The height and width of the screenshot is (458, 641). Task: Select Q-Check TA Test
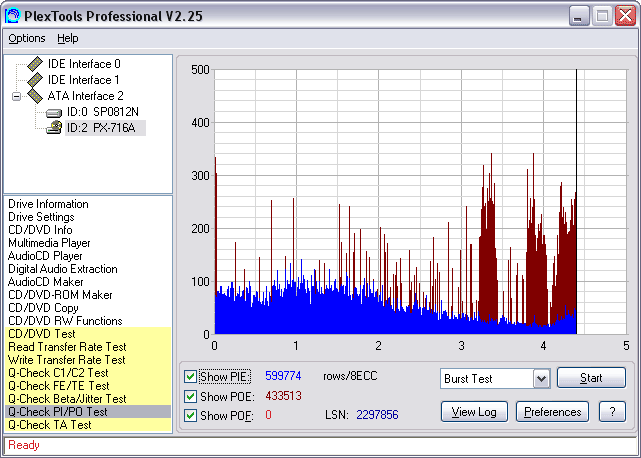coord(88,425)
